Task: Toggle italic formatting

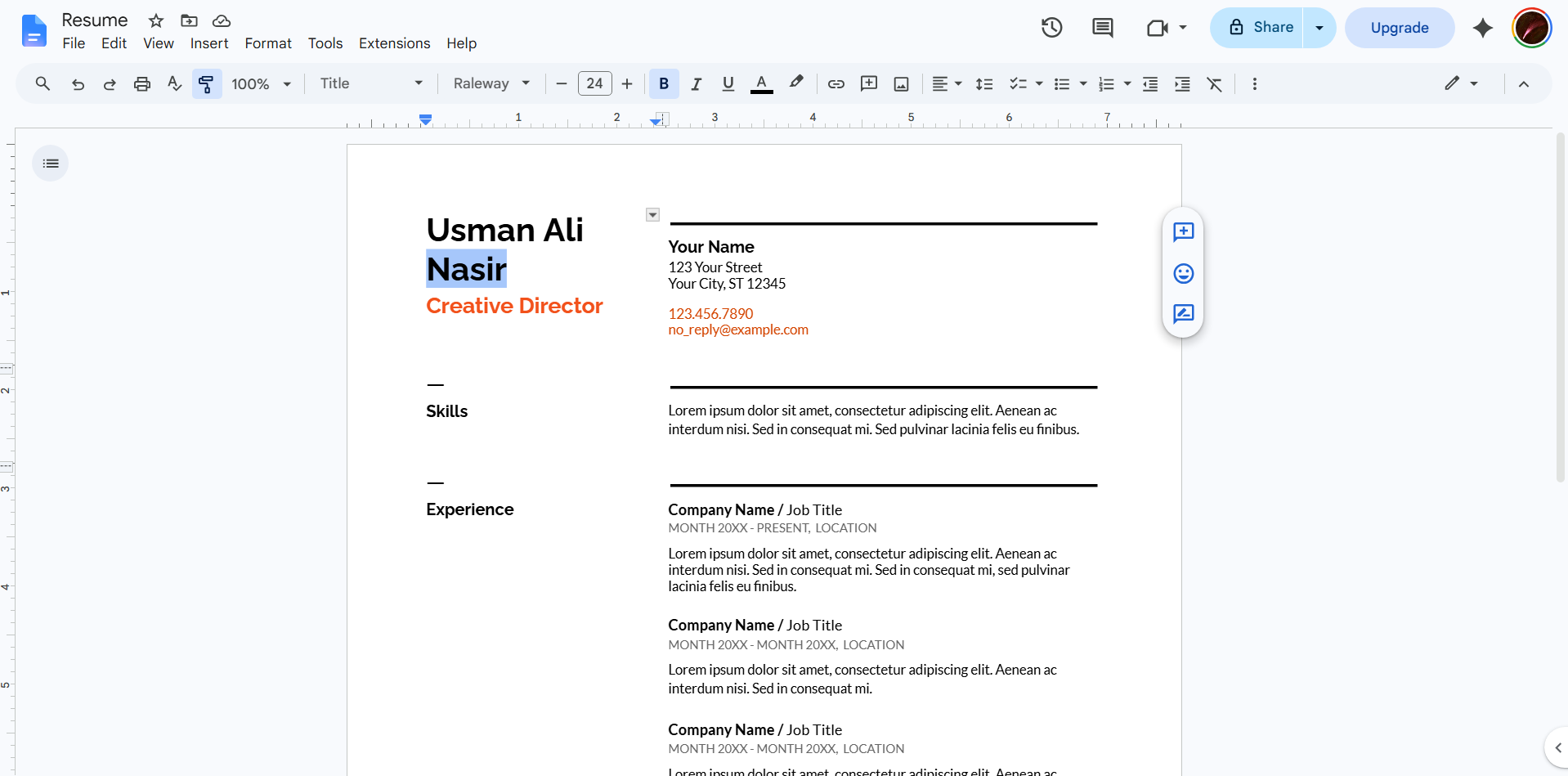Action: pyautogui.click(x=697, y=83)
